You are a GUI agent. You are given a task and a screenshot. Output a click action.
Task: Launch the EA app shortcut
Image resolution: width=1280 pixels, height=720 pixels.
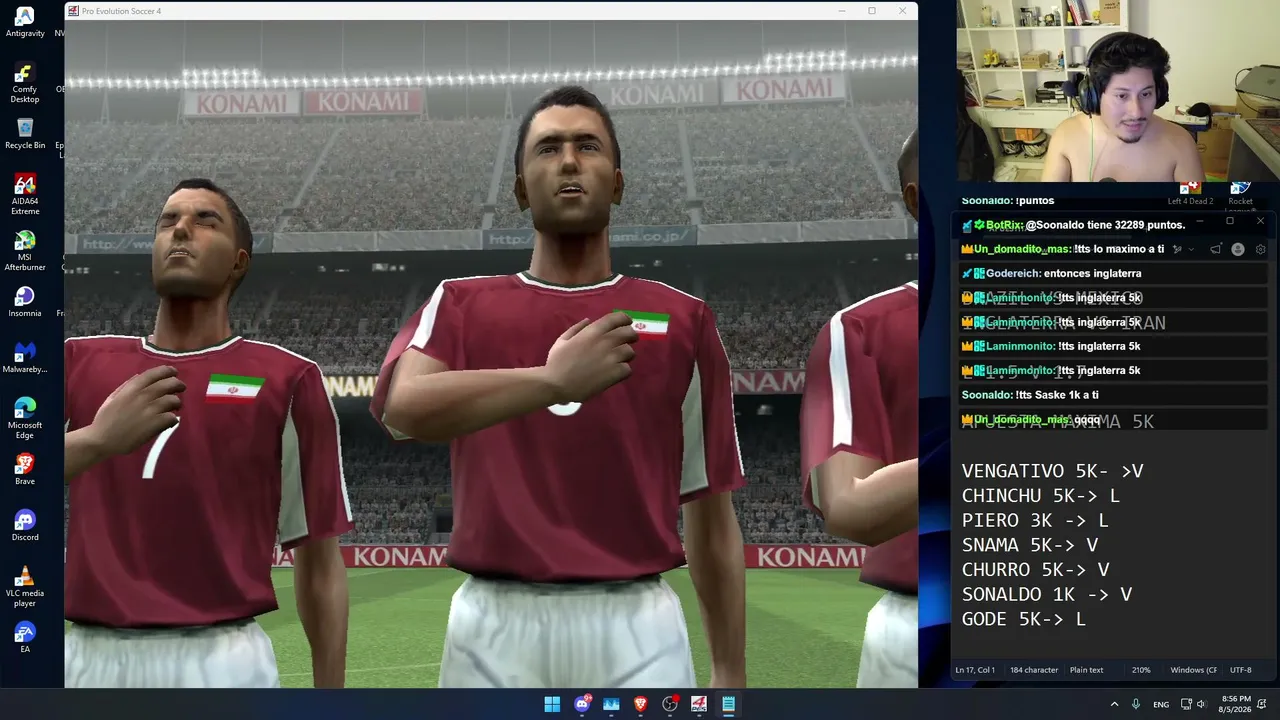(x=25, y=638)
